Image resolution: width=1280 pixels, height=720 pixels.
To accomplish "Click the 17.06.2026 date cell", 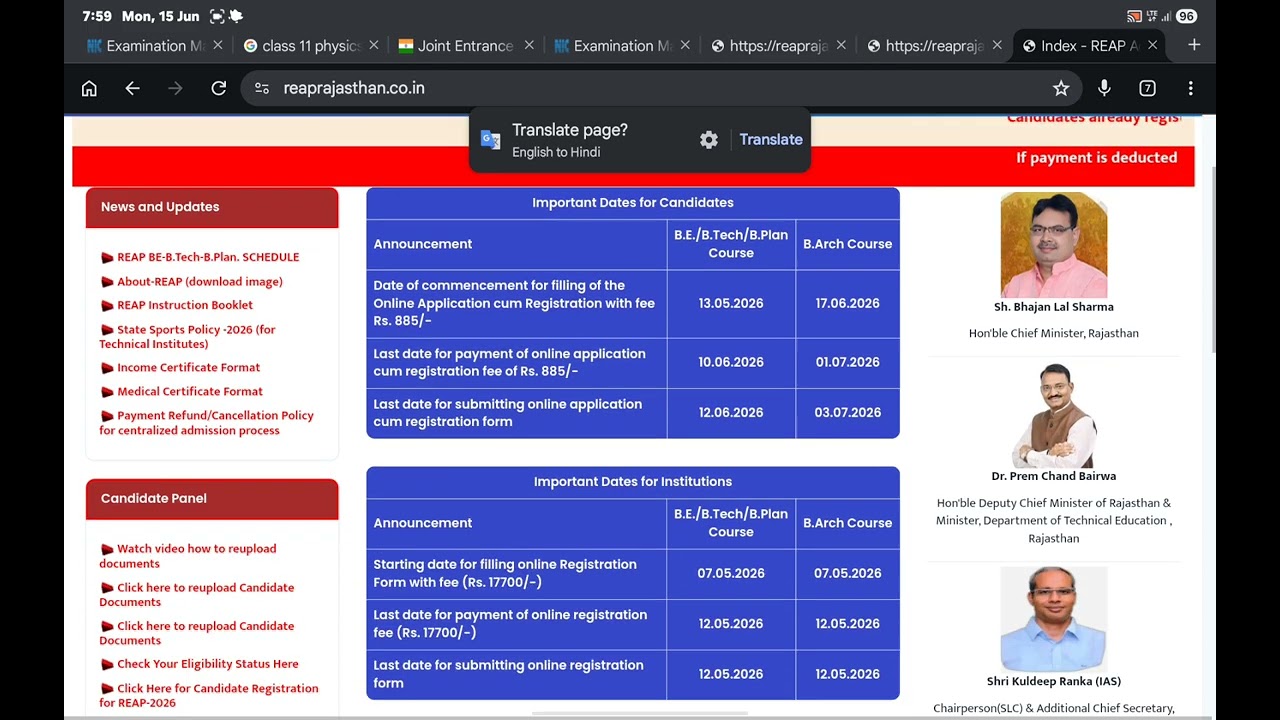I will tap(847, 304).
